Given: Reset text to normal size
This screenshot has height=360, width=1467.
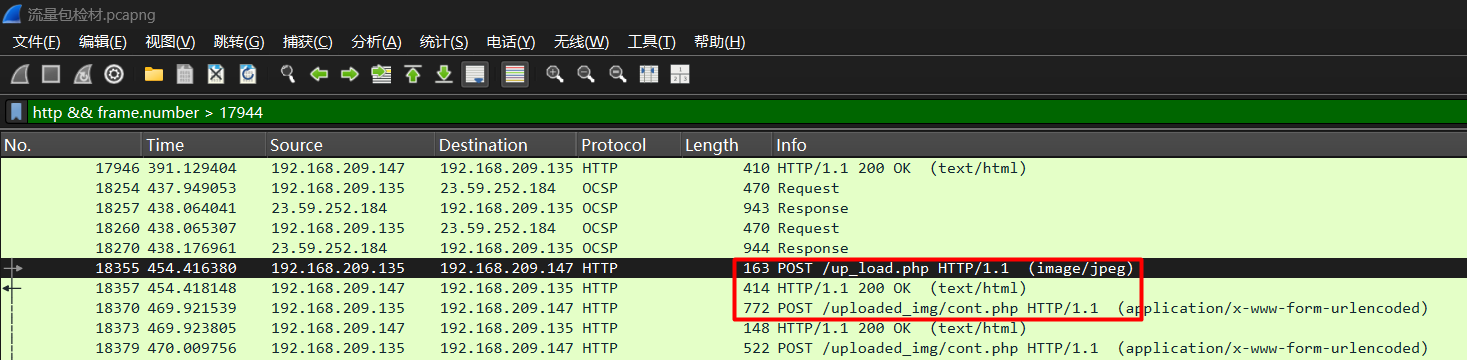Looking at the screenshot, I should coord(617,74).
